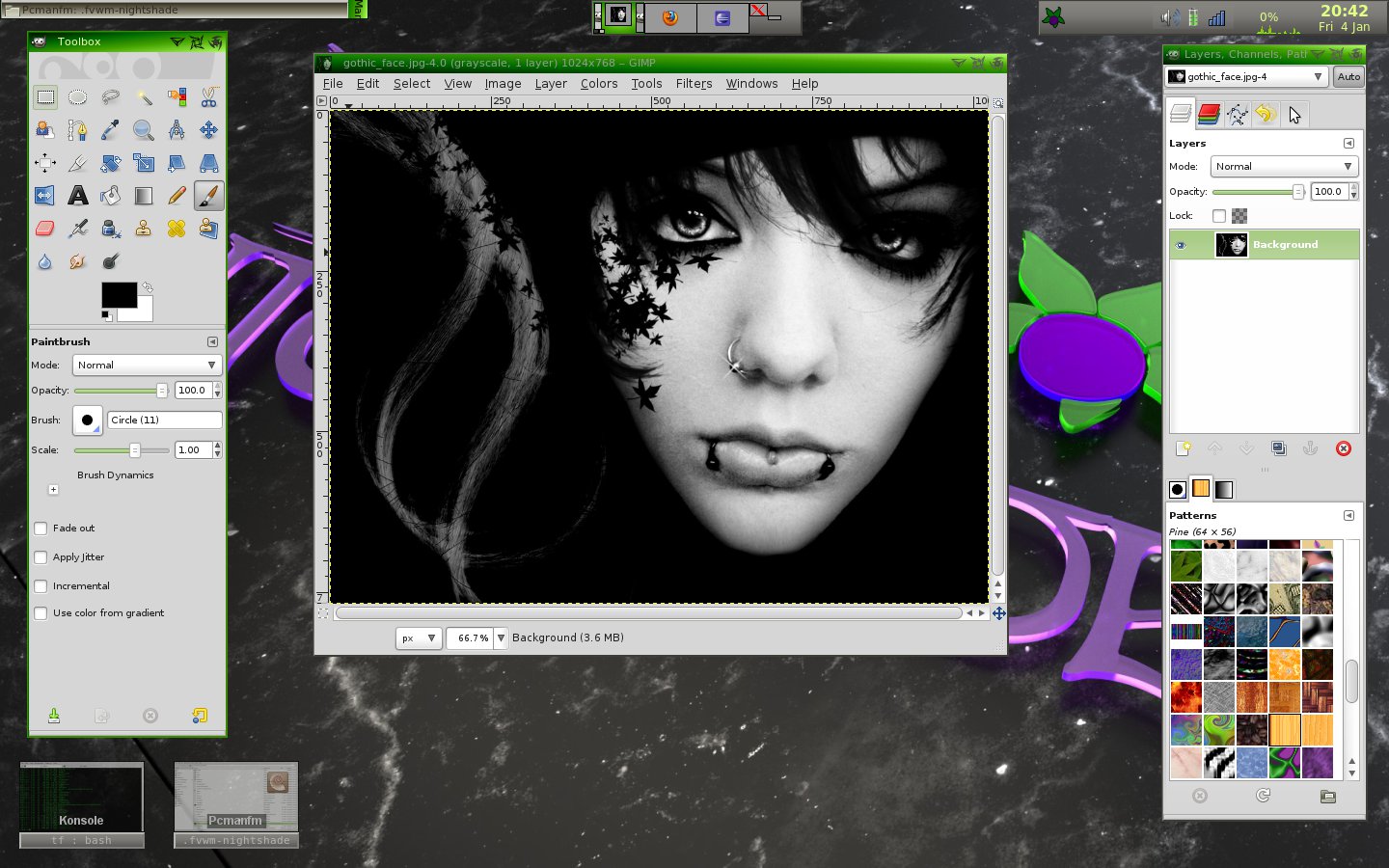Open the Filters menu
This screenshot has height=868, width=1389.
coord(694,84)
